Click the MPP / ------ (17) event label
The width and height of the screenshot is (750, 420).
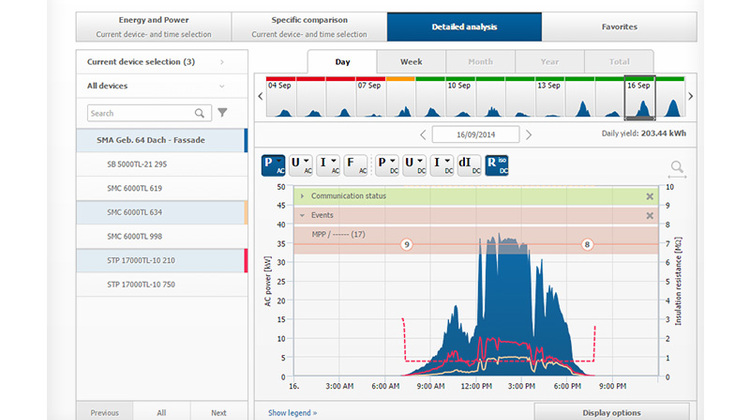pyautogui.click(x=338, y=234)
